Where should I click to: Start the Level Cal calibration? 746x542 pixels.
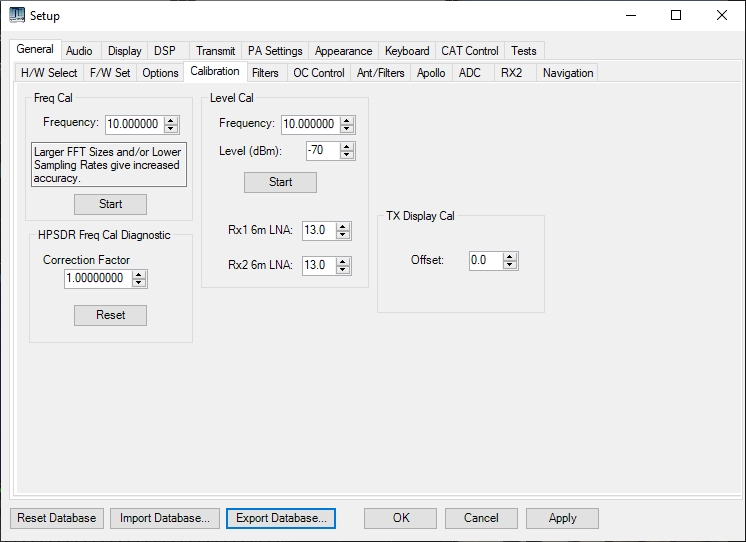pyautogui.click(x=280, y=182)
